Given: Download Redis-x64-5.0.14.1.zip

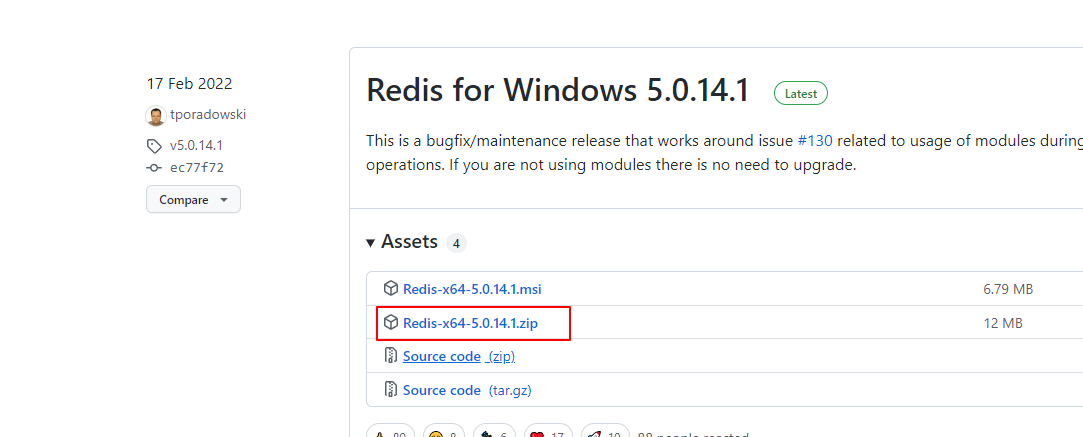Looking at the screenshot, I should pyautogui.click(x=470, y=323).
